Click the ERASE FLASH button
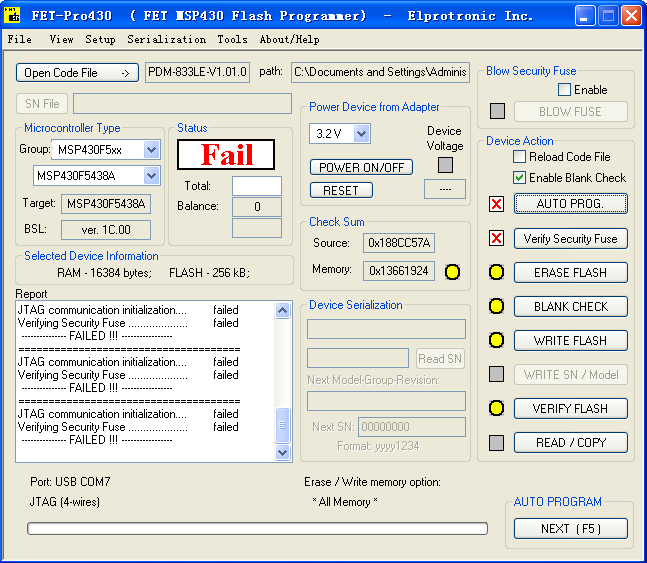Image resolution: width=647 pixels, height=563 pixels. click(x=571, y=272)
